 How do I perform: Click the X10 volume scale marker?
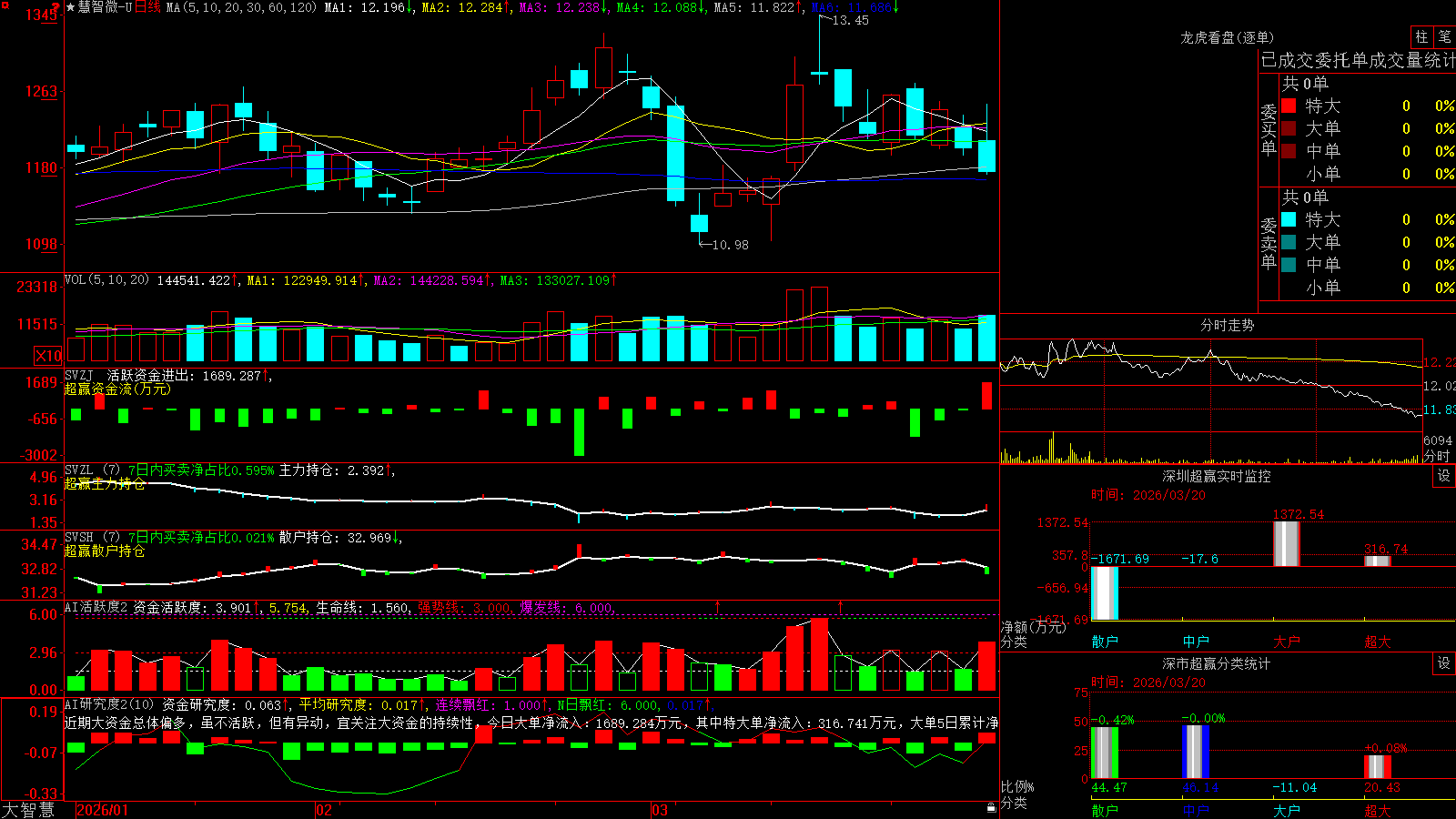tap(48, 356)
